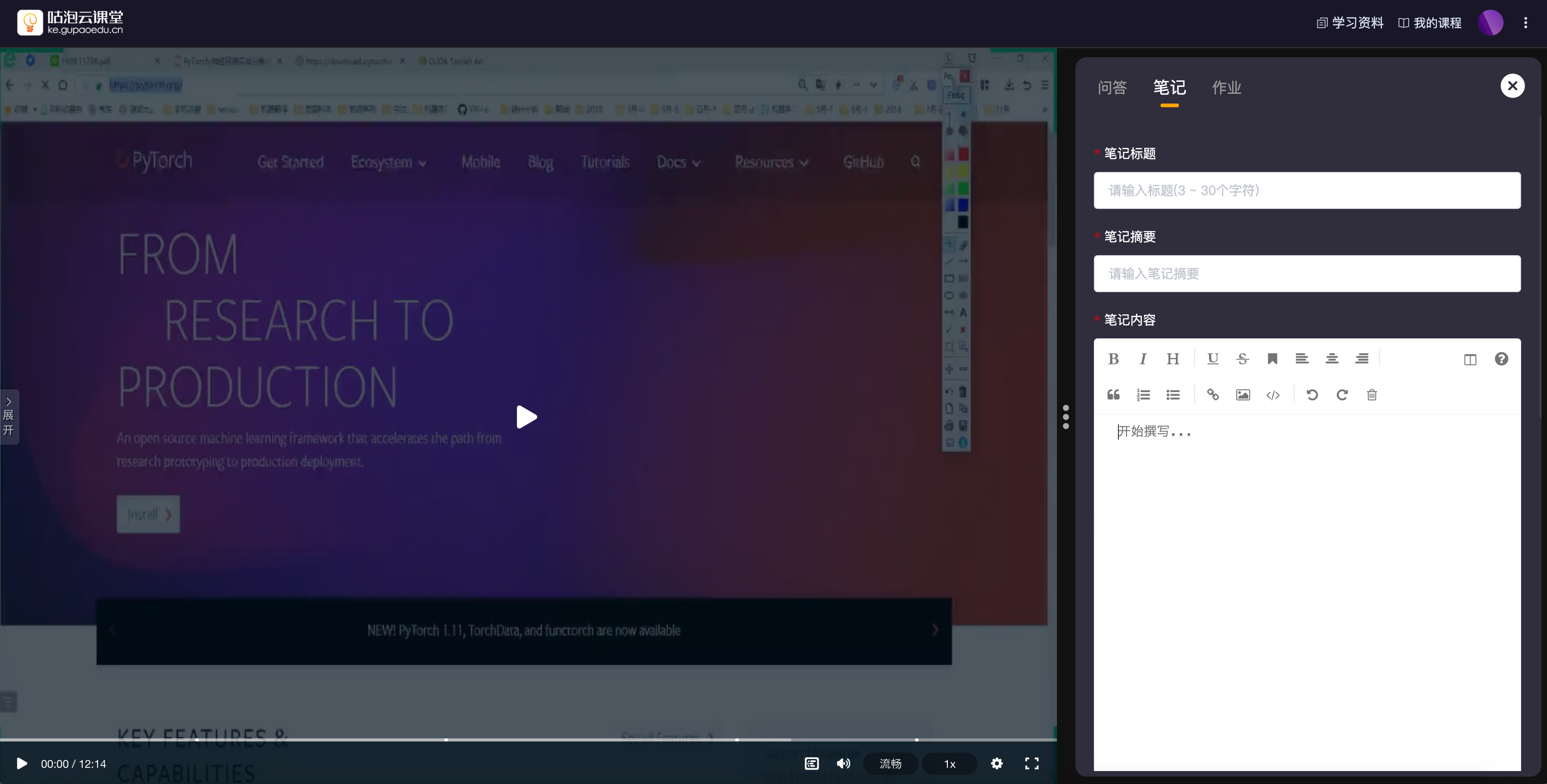Seek on the video progress bar
The width and height of the screenshot is (1547, 784).
point(528,740)
